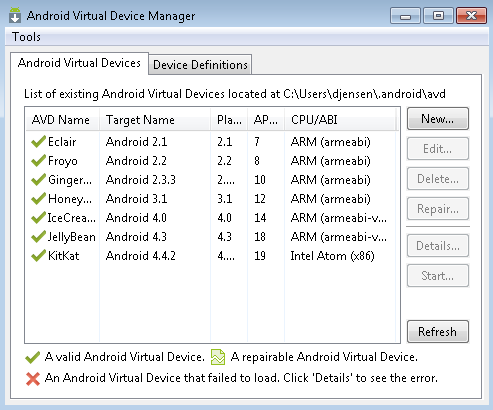Sort by the Pla... column header
This screenshot has width=493, height=410.
click(229, 120)
